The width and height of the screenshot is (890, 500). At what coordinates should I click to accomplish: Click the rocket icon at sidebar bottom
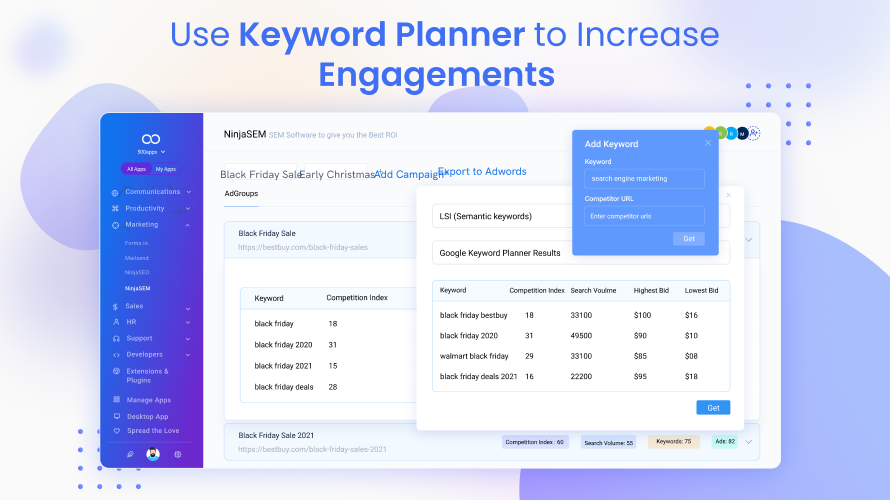click(130, 455)
